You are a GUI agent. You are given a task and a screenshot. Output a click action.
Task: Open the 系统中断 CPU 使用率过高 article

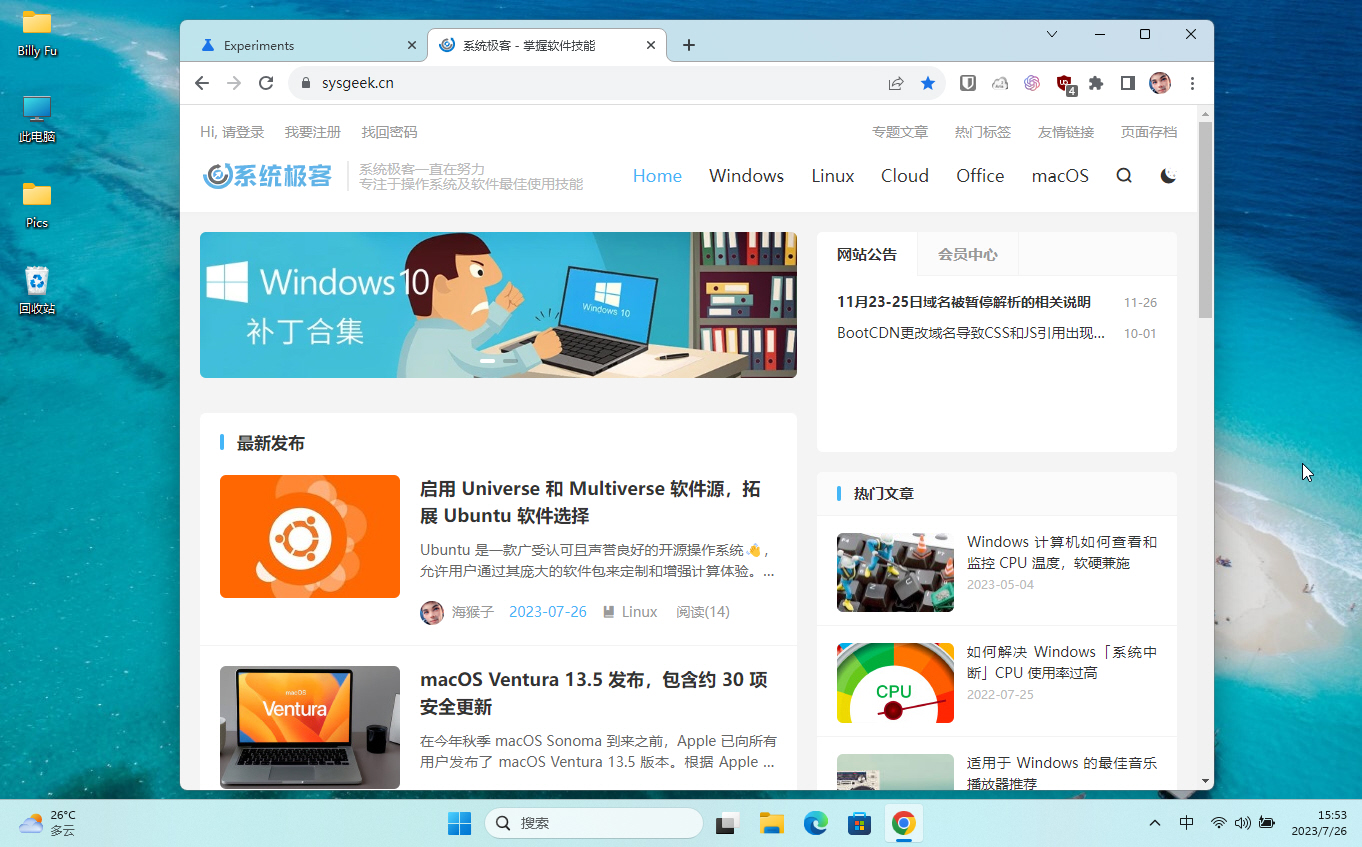pyautogui.click(x=1062, y=662)
